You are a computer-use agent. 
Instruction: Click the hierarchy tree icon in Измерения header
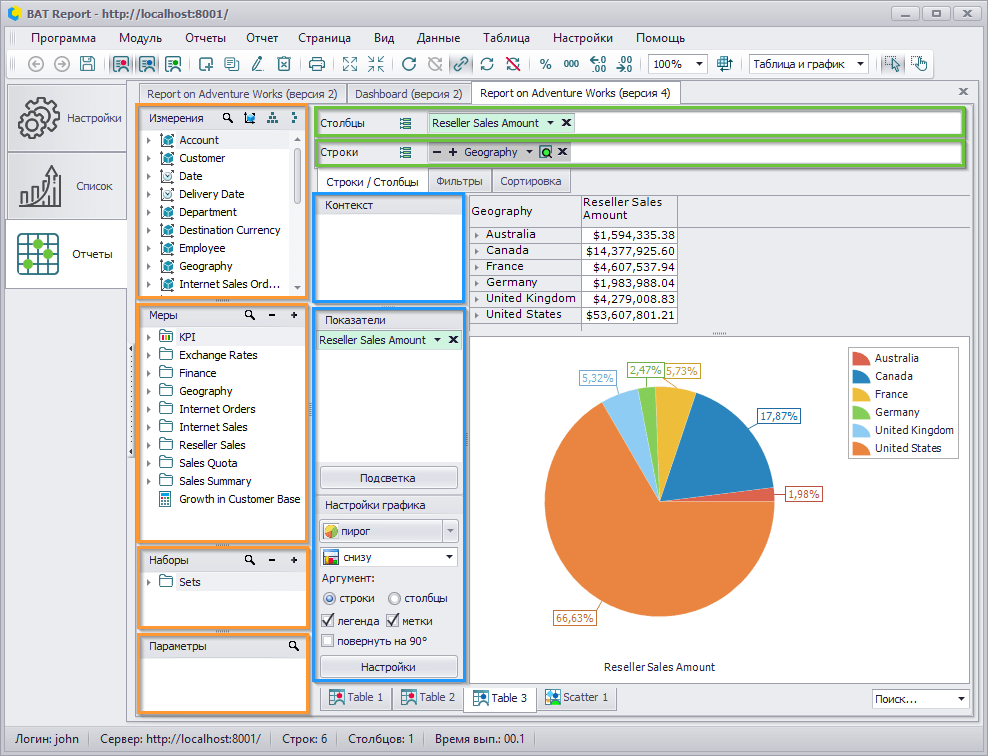point(272,118)
